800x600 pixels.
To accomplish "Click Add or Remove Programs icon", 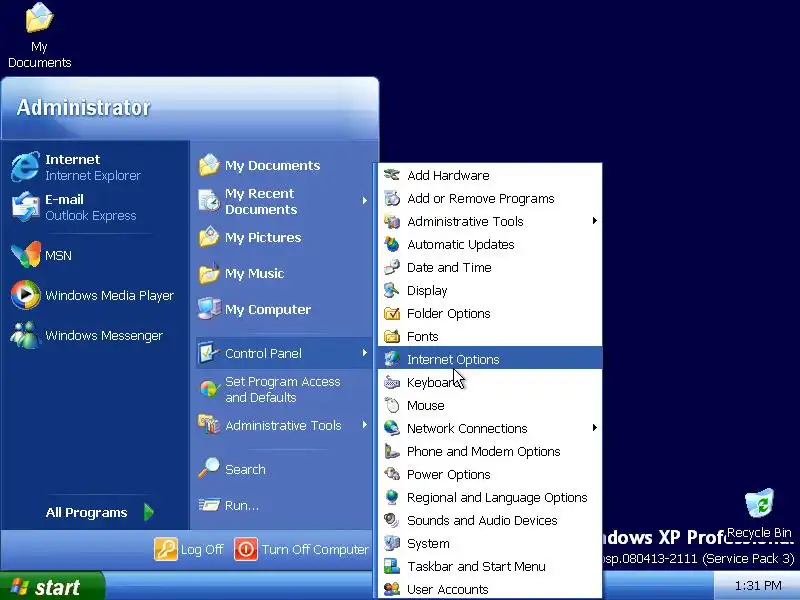I will (x=392, y=198).
